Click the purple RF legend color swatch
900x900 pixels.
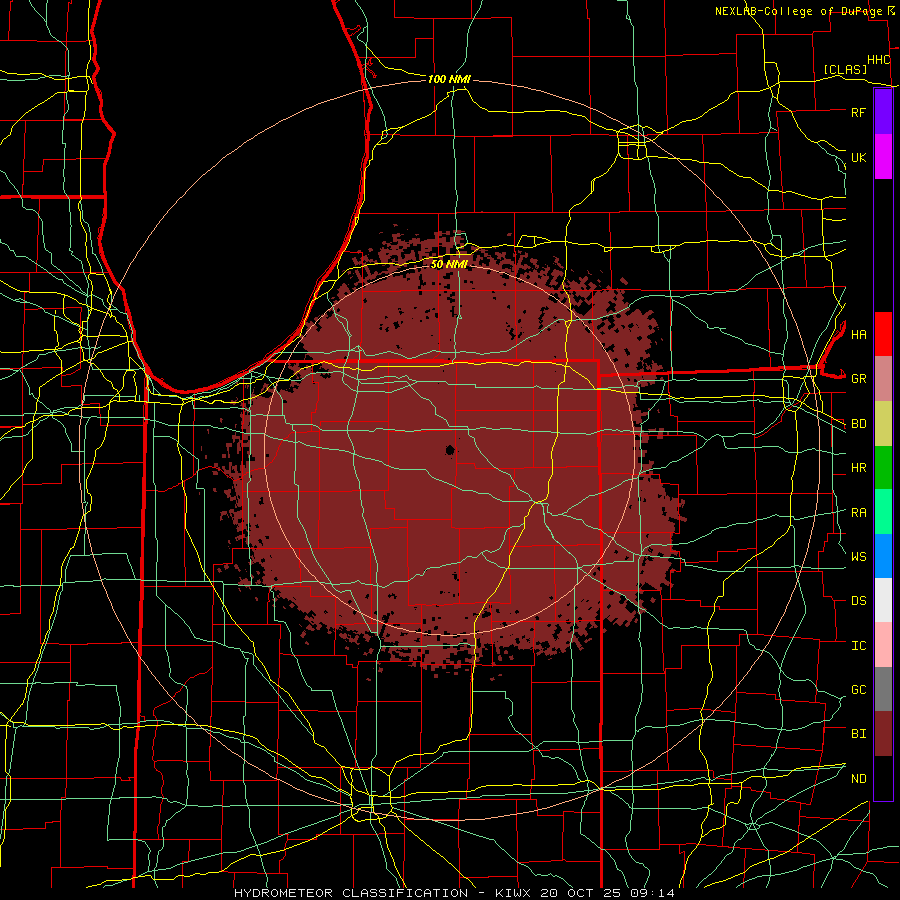point(883,112)
